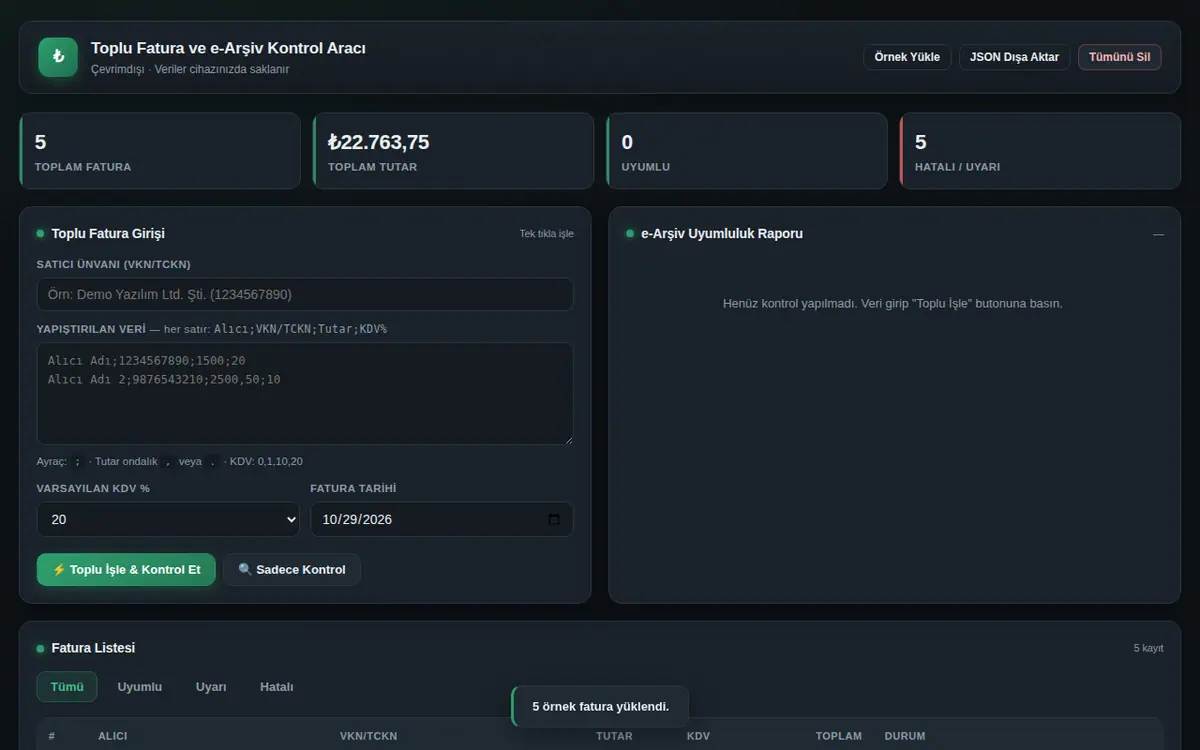This screenshot has width=1200, height=750.
Task: Run Toplu İşle & Kontrol Et
Action: pos(126,569)
